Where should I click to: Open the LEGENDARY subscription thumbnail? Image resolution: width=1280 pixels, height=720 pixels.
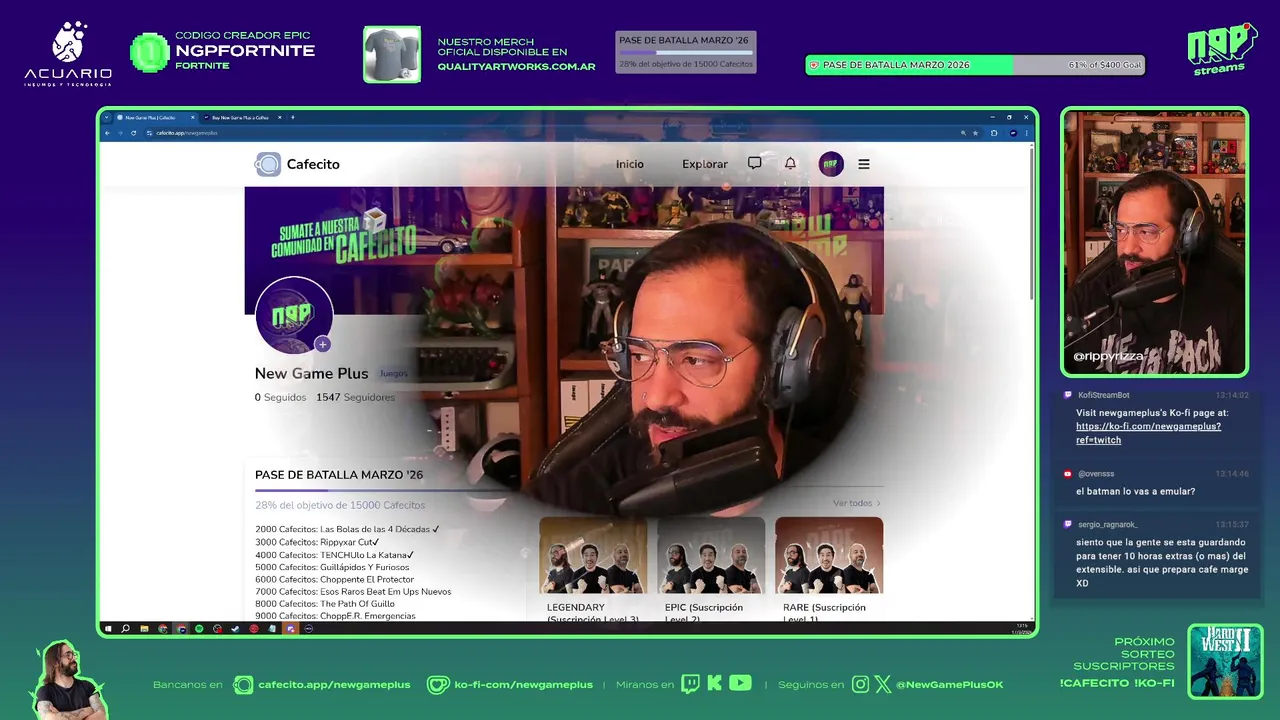[593, 555]
